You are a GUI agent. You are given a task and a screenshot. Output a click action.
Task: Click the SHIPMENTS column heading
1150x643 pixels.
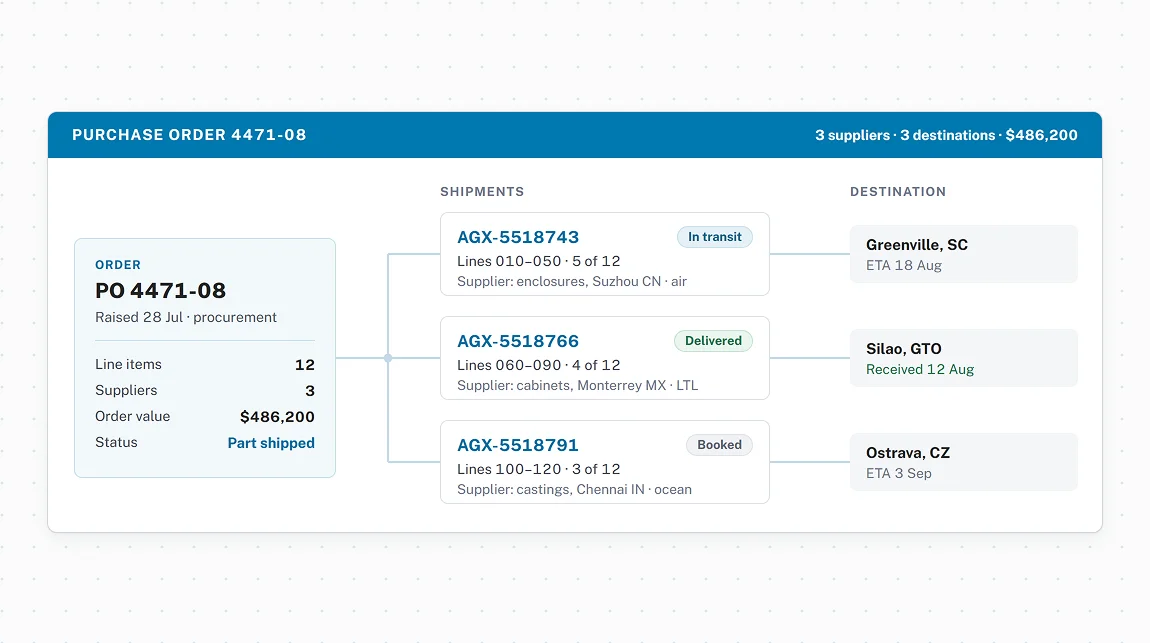[482, 191]
